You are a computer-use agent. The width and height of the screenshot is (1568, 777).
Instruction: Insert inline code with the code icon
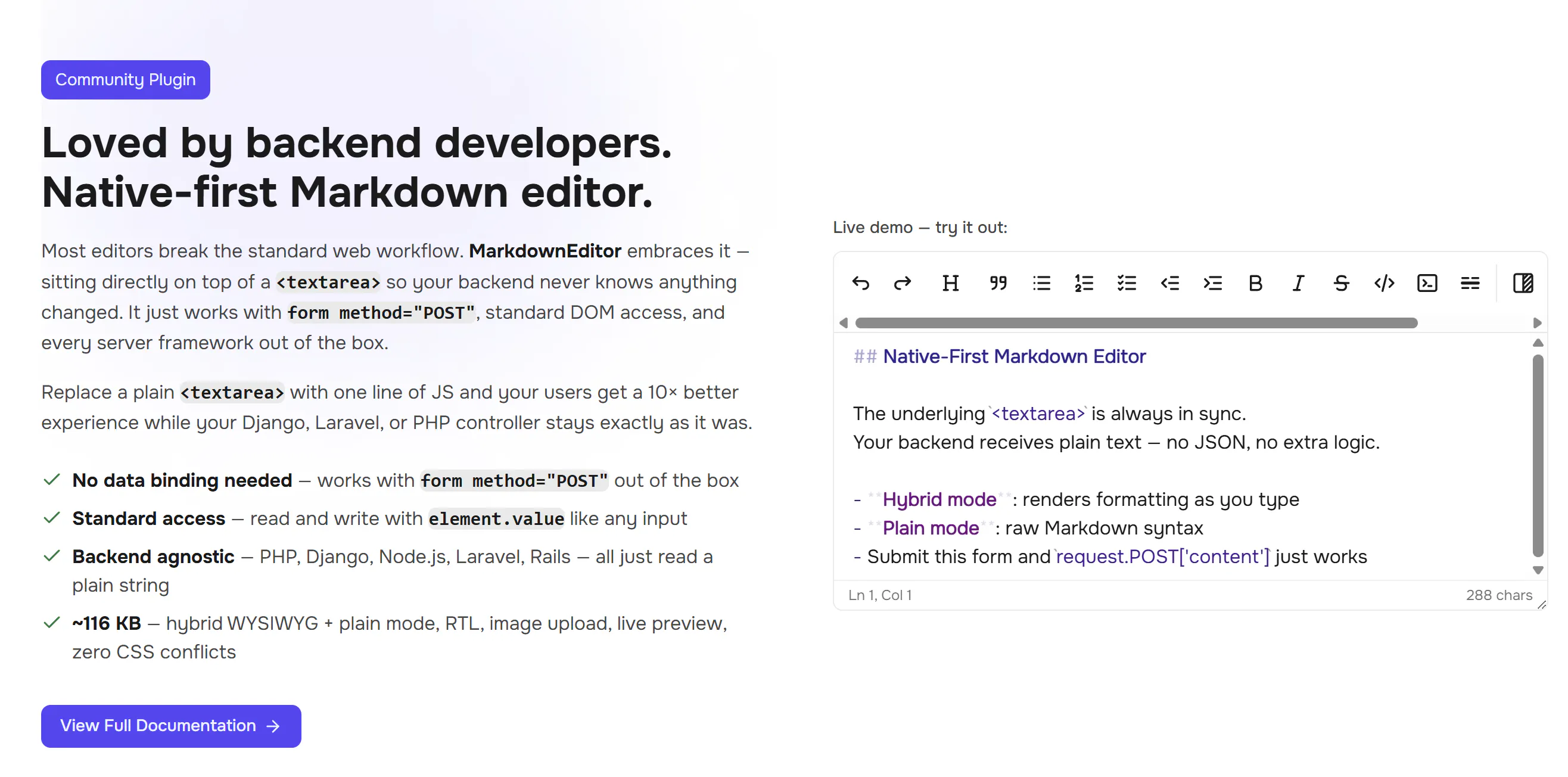click(1384, 283)
